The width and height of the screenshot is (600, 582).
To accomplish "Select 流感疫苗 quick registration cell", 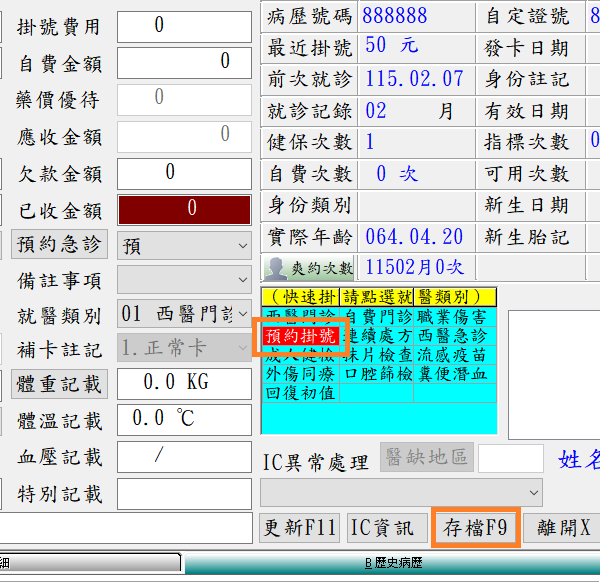I will [x=452, y=354].
